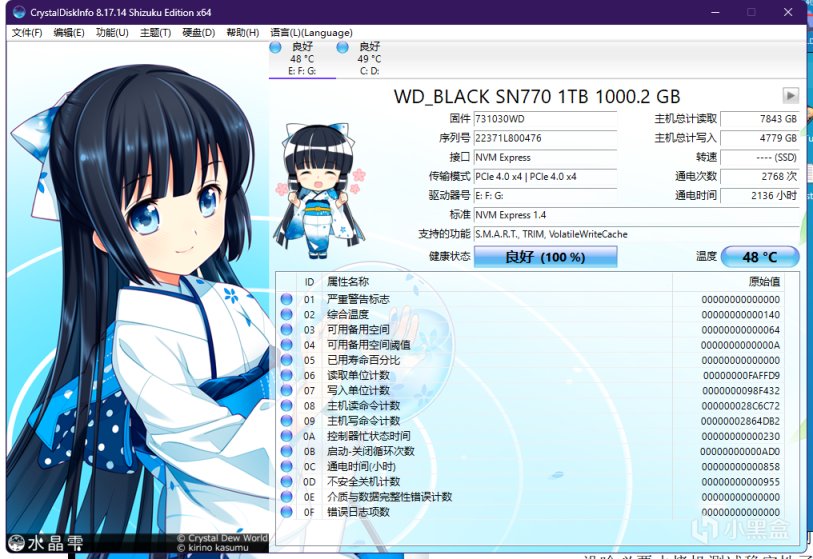The width and height of the screenshot is (813, 559).
Task: Click the host total writes value 4779 GB
Action: [x=760, y=138]
